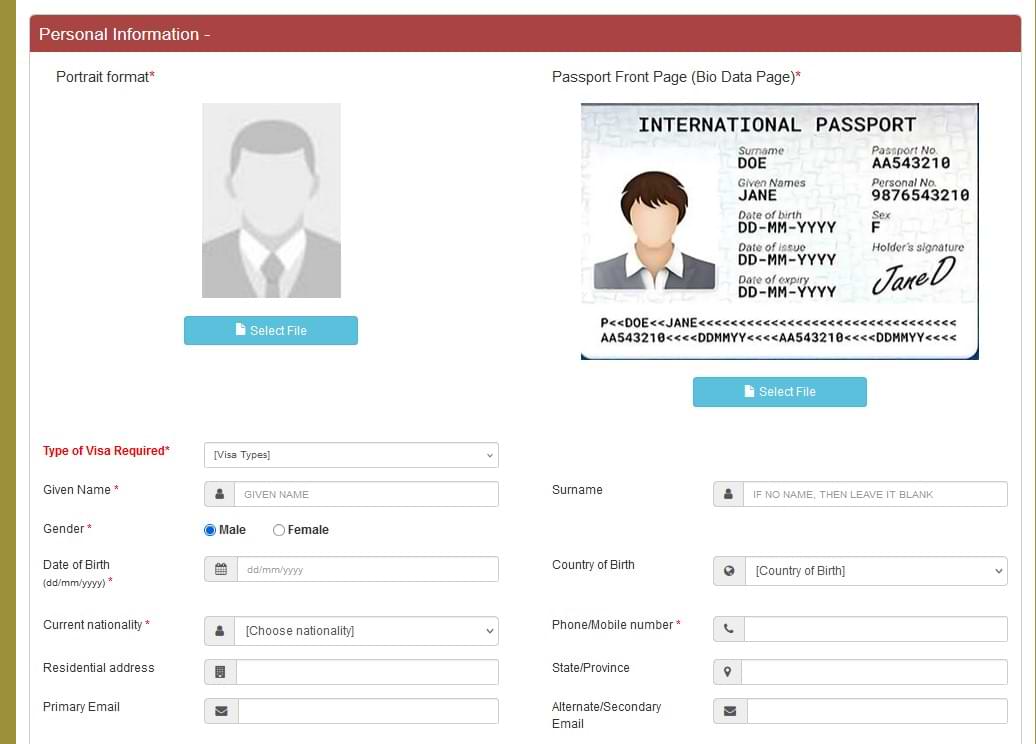The image size is (1036, 744).
Task: Click the 'Passport Front Page (Bio Data Page)' label
Action: tap(676, 77)
